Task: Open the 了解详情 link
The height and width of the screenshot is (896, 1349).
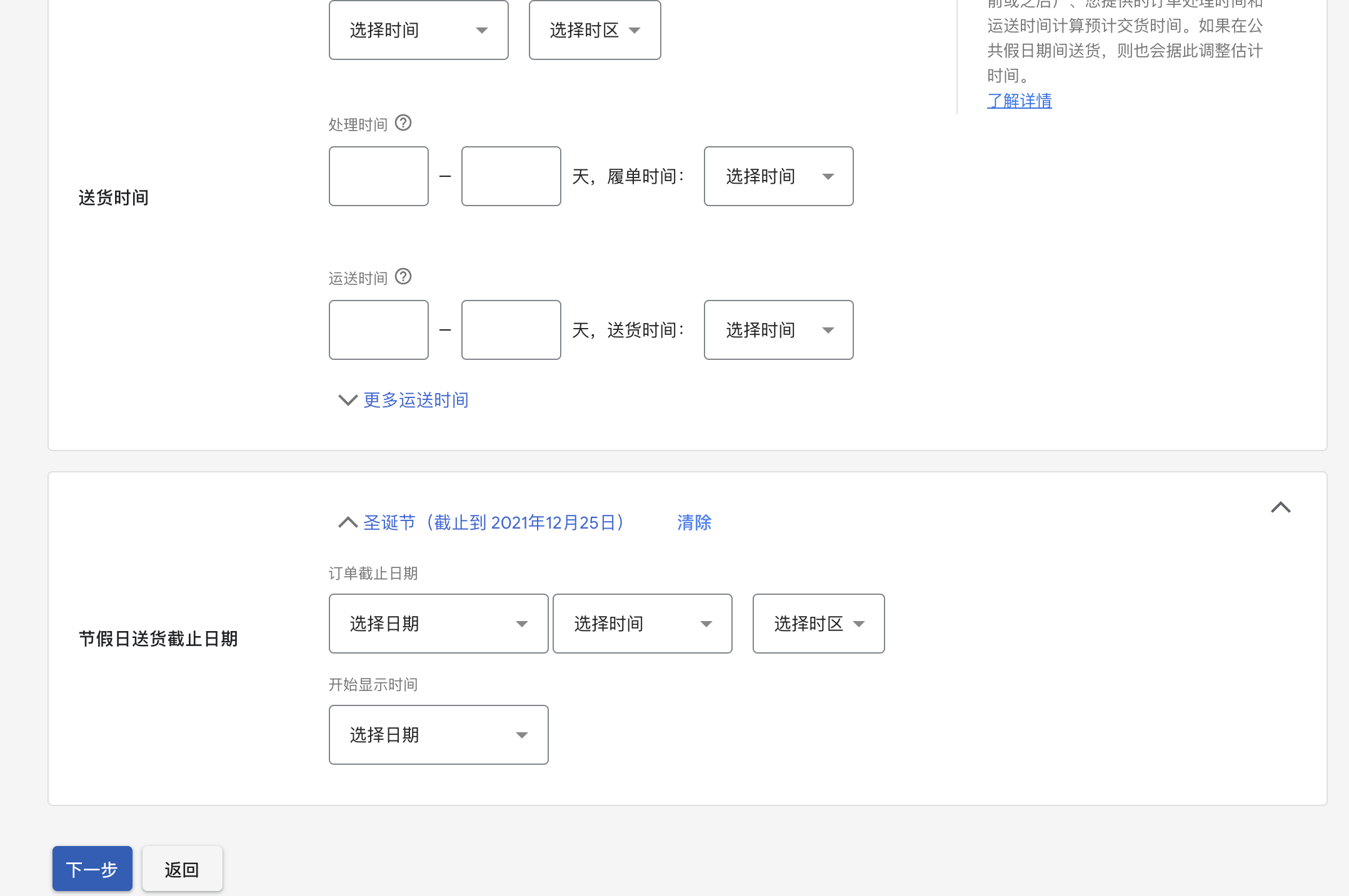Action: click(1019, 100)
